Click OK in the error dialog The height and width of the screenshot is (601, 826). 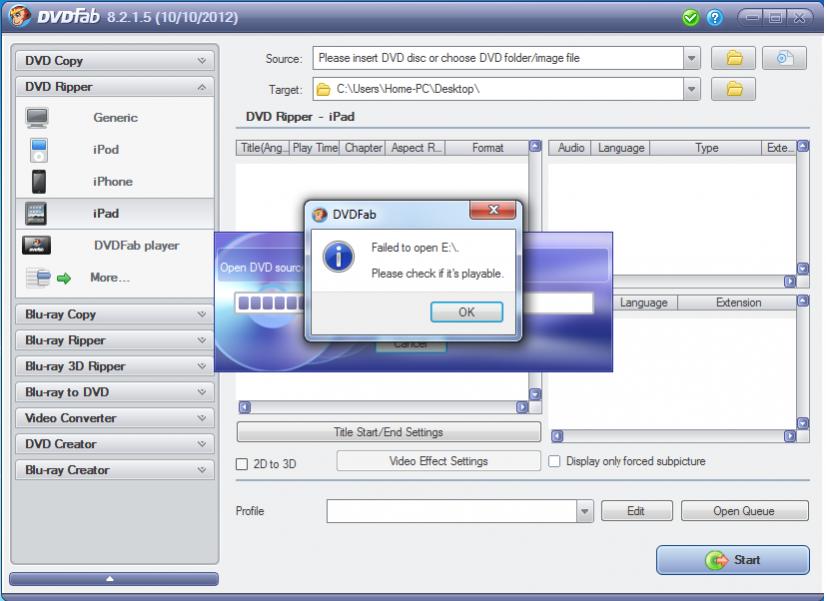466,312
